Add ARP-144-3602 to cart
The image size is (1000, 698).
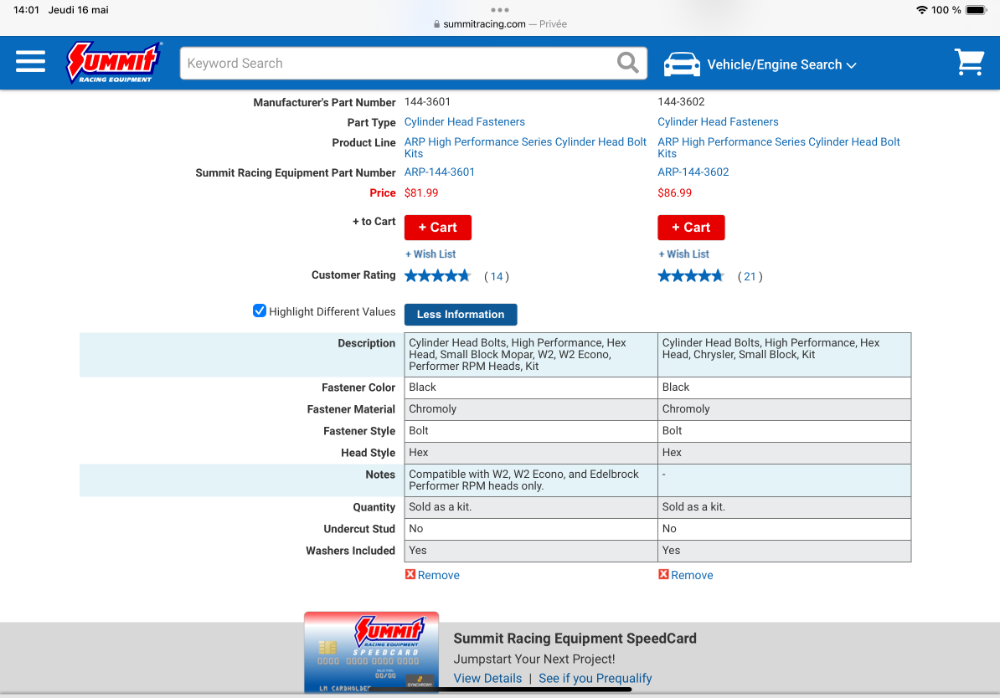tap(691, 227)
